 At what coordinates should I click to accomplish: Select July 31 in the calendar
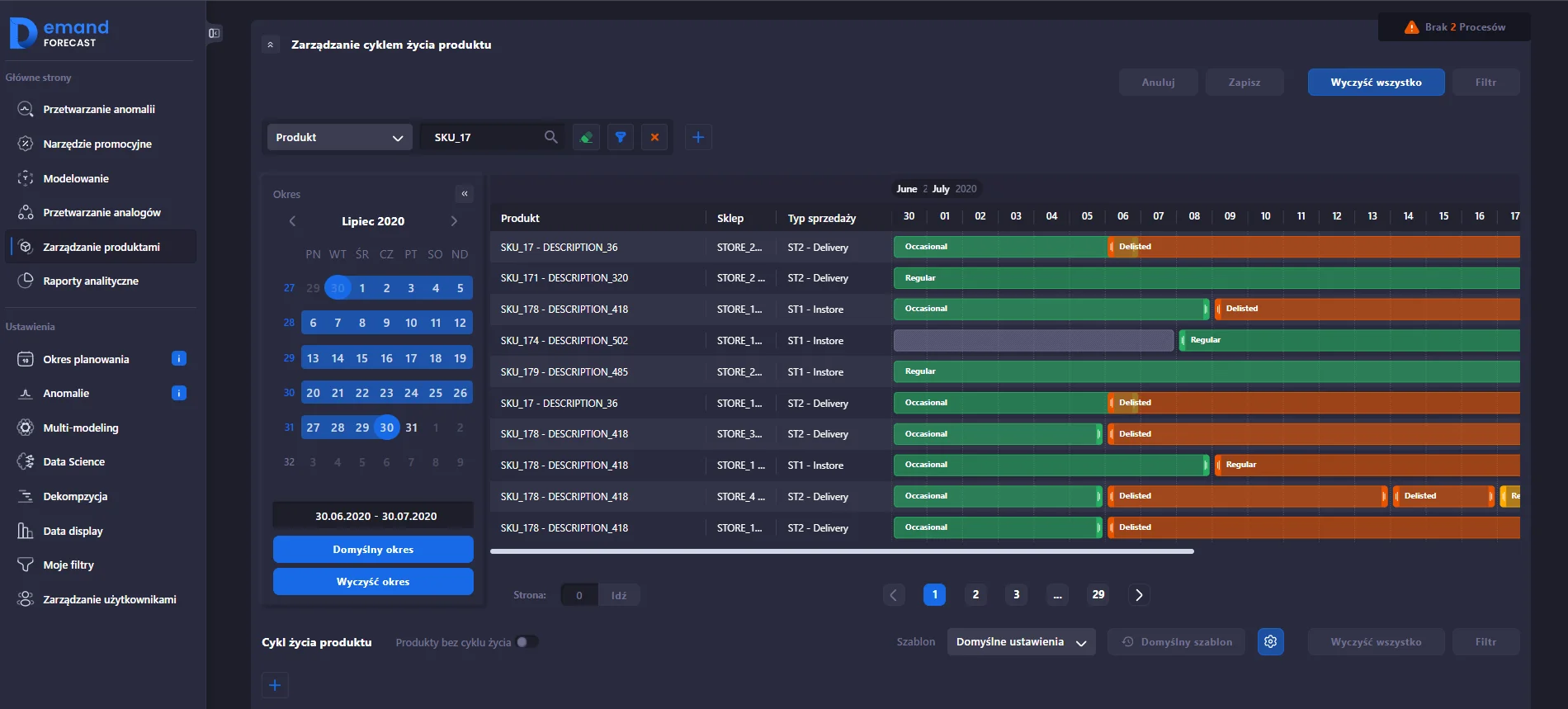coord(411,428)
